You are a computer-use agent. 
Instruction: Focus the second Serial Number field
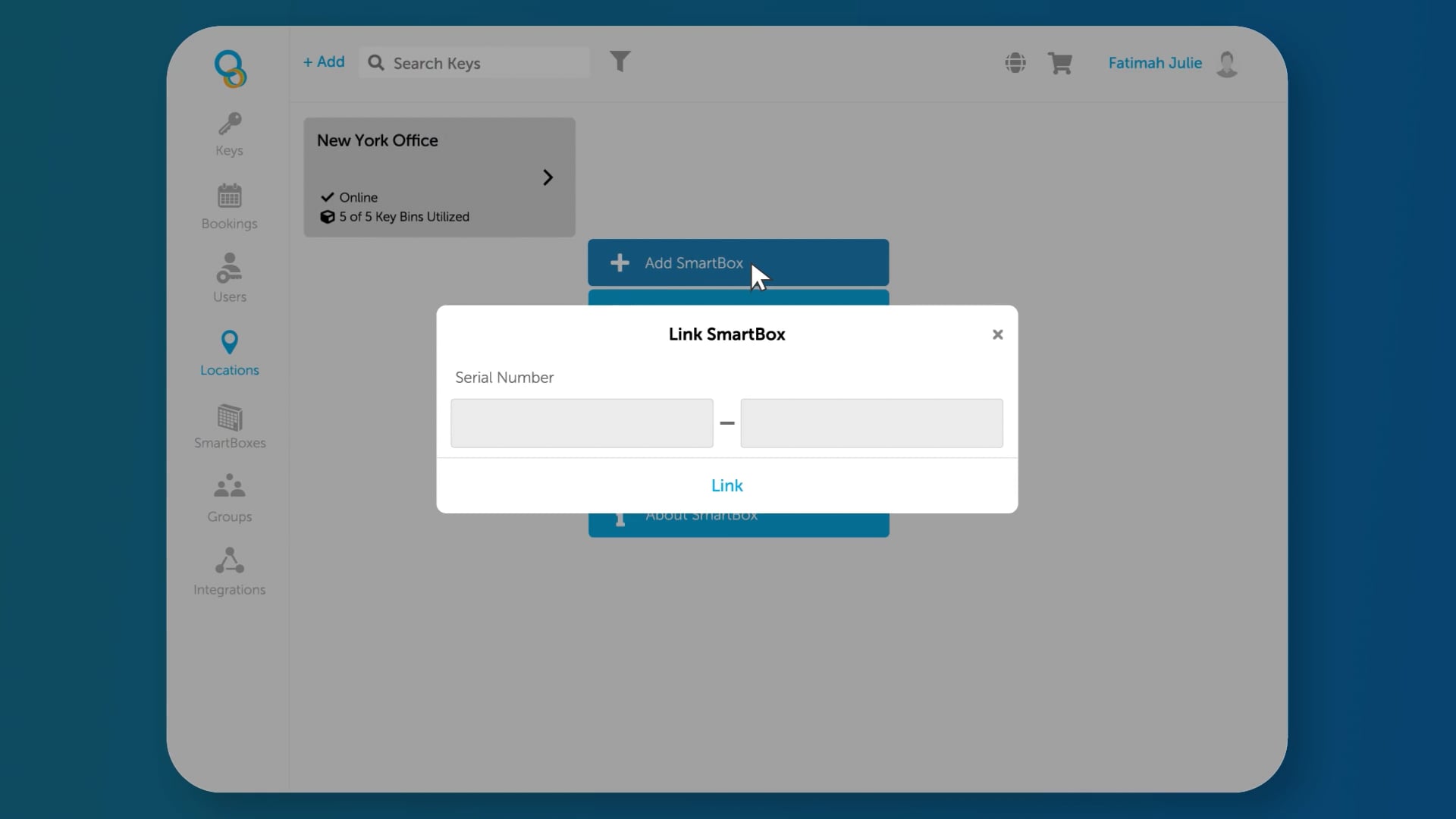coord(871,423)
